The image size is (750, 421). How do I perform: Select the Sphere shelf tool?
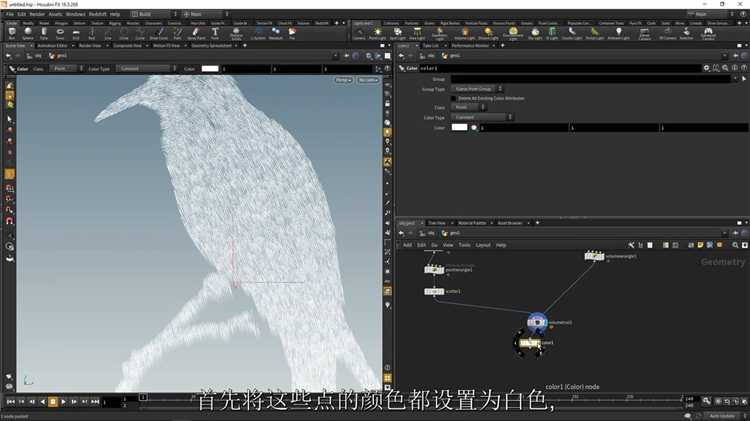click(x=28, y=33)
